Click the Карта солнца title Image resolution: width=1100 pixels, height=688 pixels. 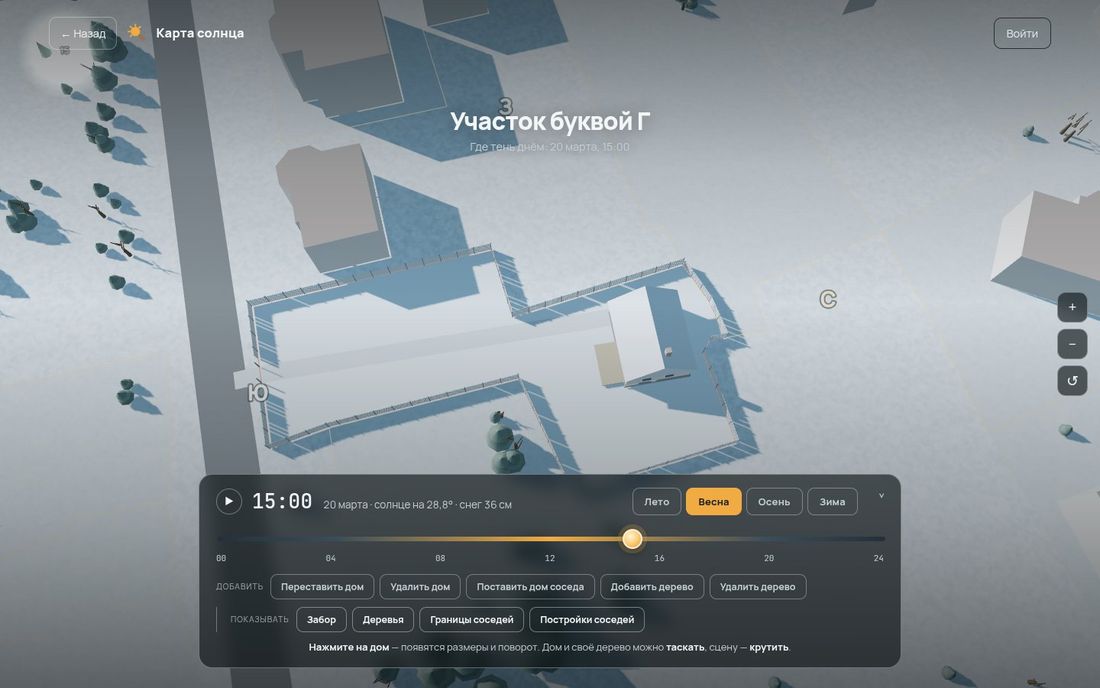coord(200,33)
